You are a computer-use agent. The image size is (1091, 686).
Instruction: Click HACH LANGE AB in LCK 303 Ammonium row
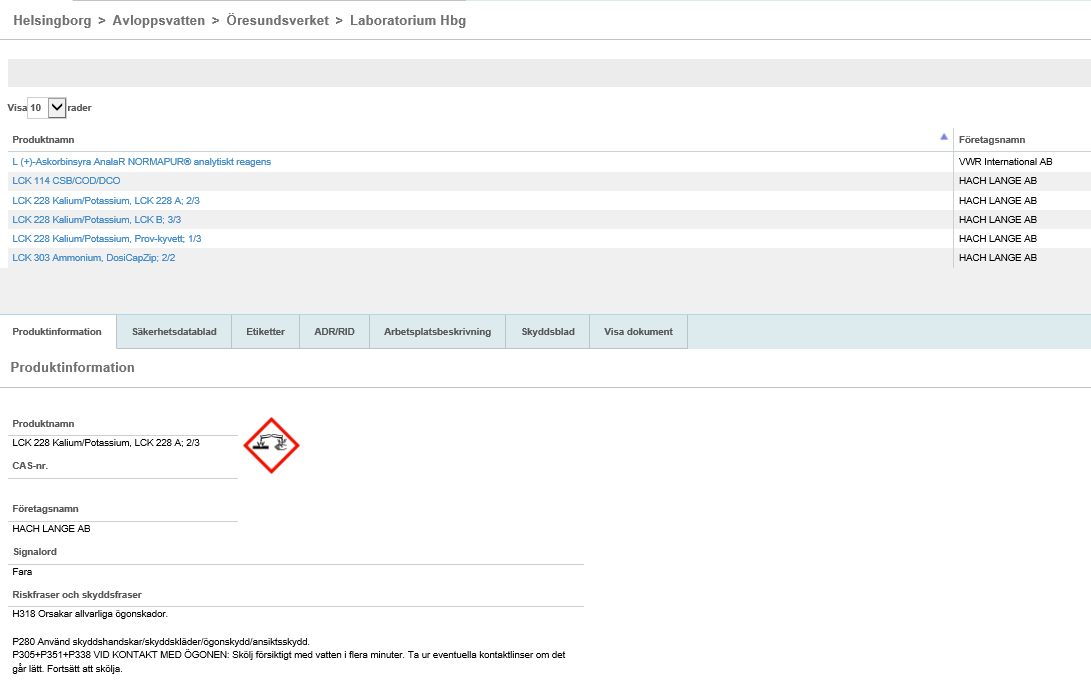[x=998, y=257]
